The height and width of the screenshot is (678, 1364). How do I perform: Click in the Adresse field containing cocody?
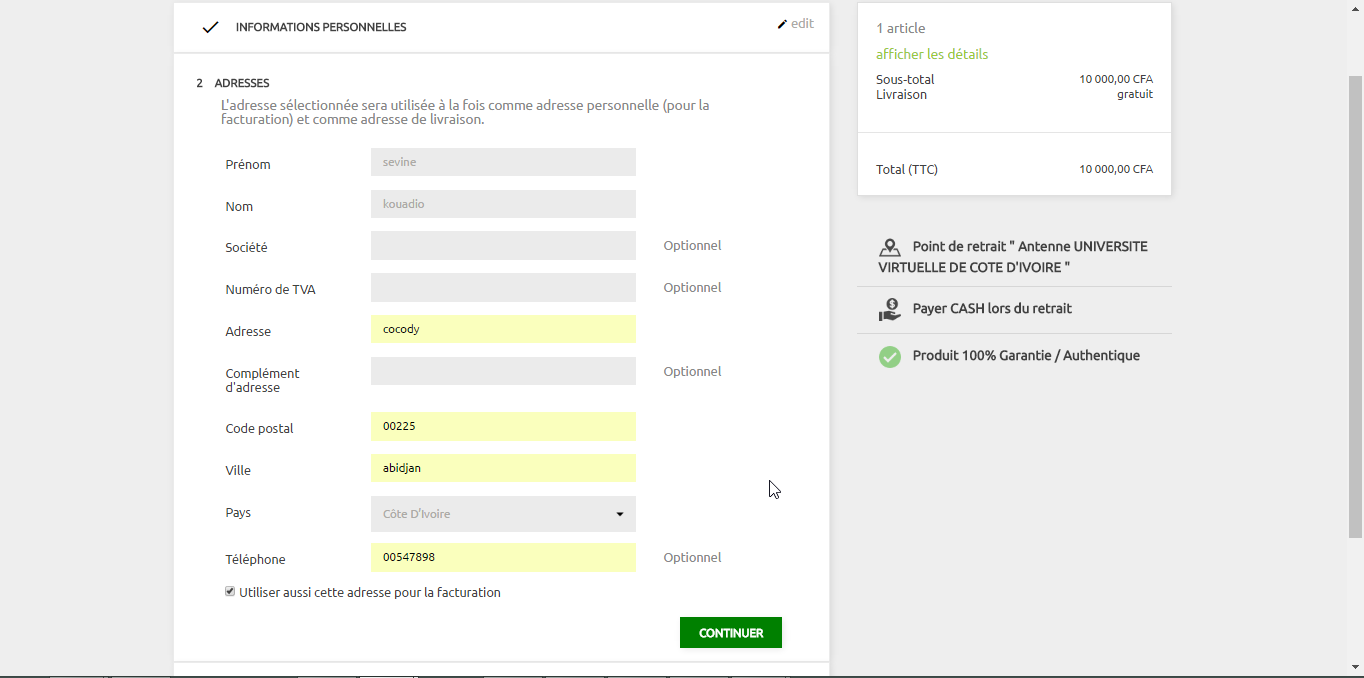click(x=503, y=329)
